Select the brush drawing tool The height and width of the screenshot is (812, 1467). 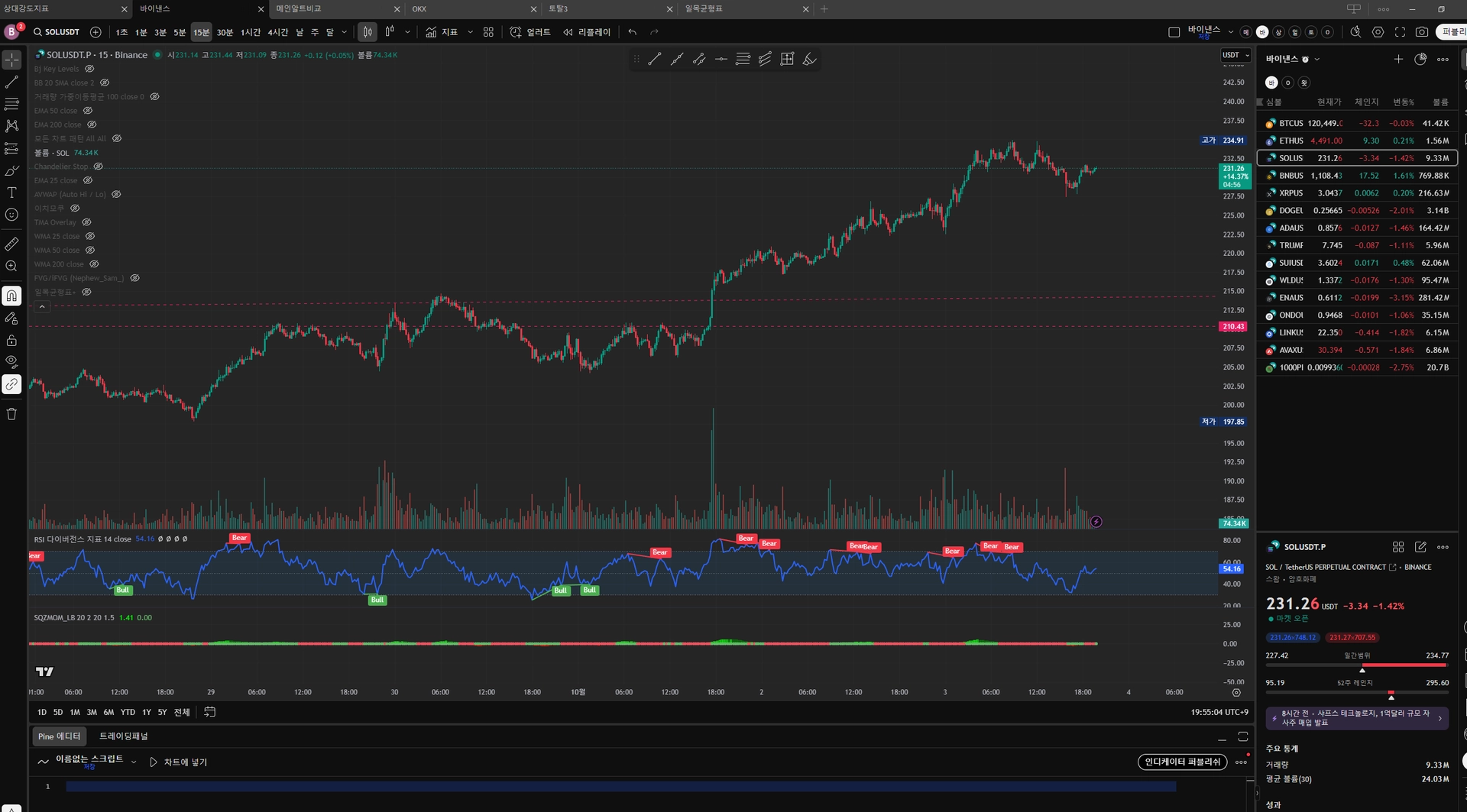pos(12,170)
